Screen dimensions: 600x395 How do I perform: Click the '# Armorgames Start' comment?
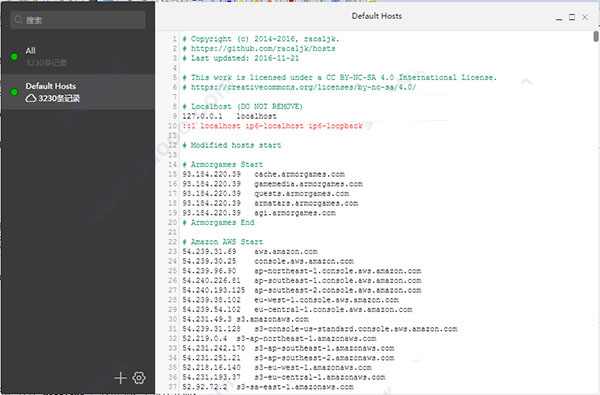[x=223, y=165]
